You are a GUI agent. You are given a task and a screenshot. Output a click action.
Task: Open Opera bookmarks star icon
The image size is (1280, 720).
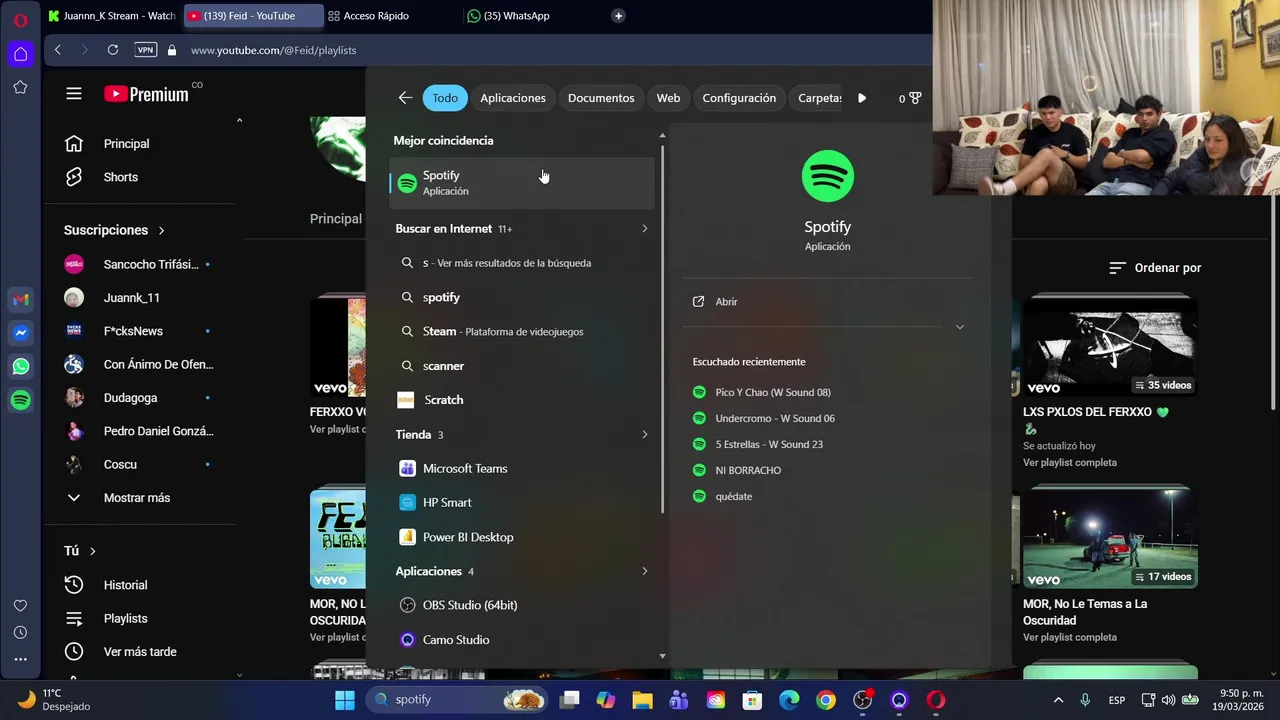coord(20,87)
